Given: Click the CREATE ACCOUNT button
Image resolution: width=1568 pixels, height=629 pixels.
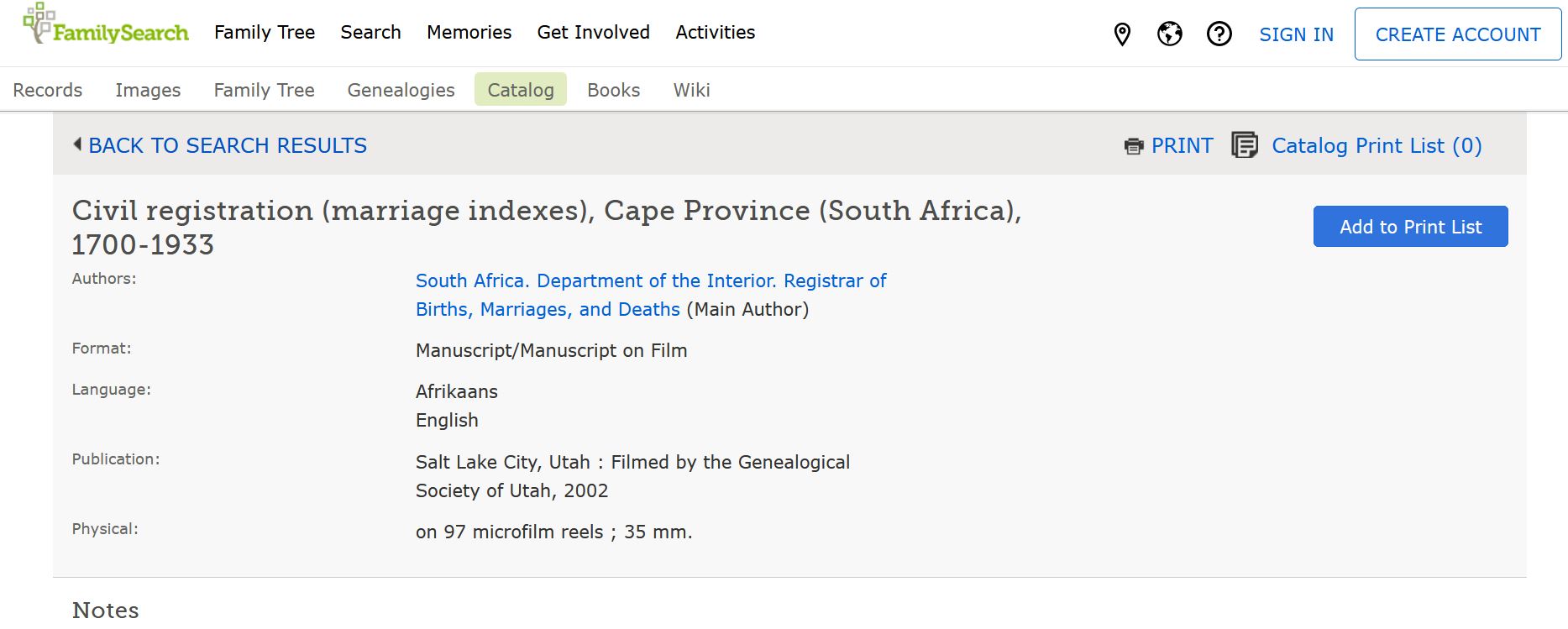Looking at the screenshot, I should click(x=1457, y=34).
